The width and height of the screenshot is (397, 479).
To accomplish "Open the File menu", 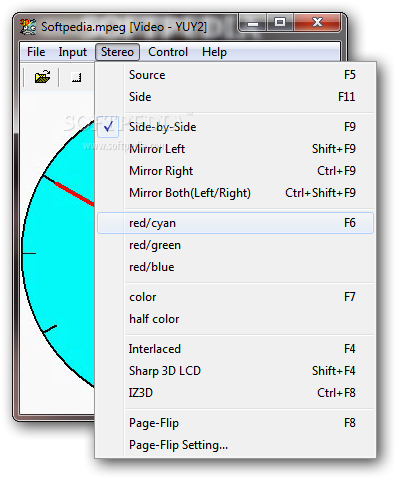I will click(36, 52).
